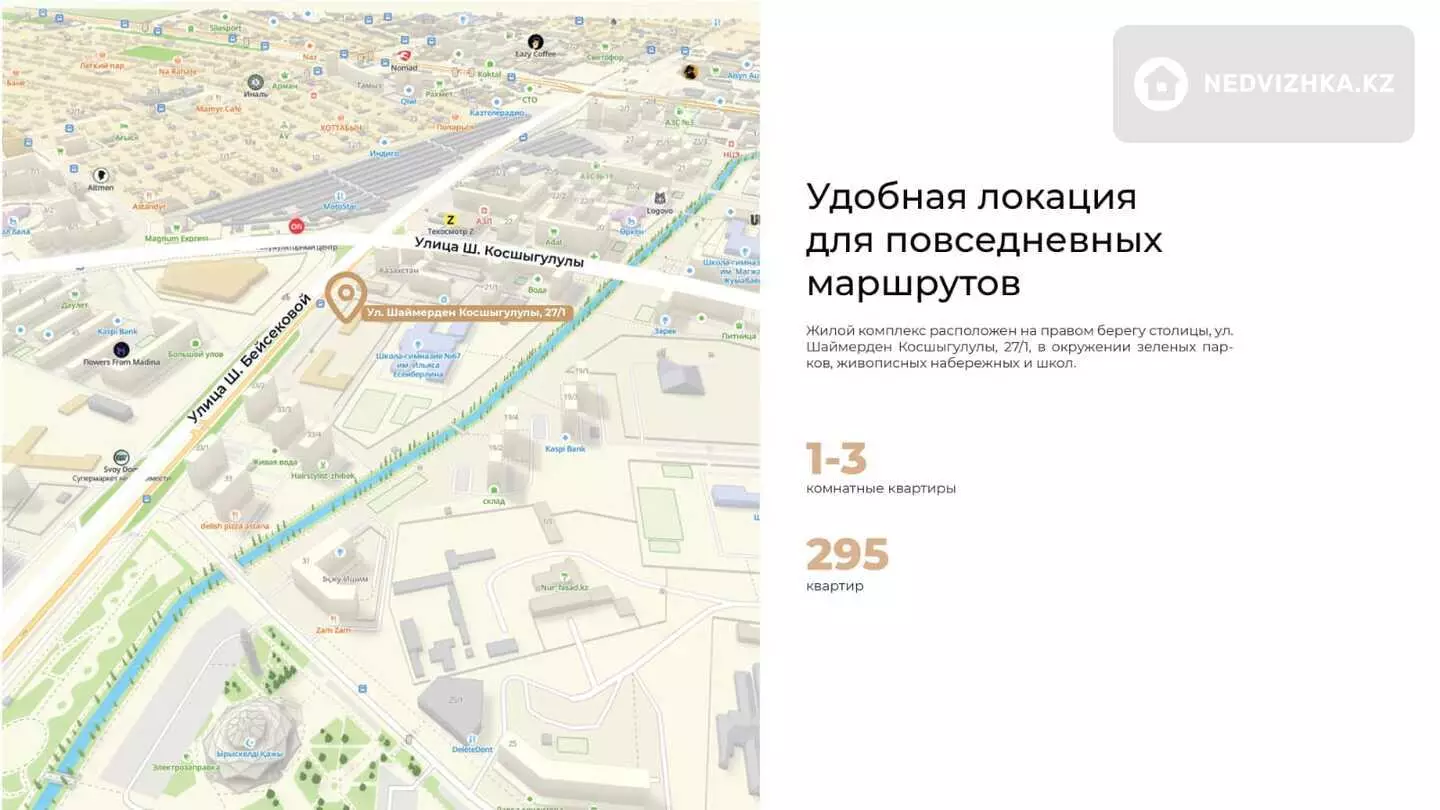Image resolution: width=1440 pixels, height=810 pixels.
Task: Open the Zam Zam restaurant label
Action: pyautogui.click(x=332, y=630)
